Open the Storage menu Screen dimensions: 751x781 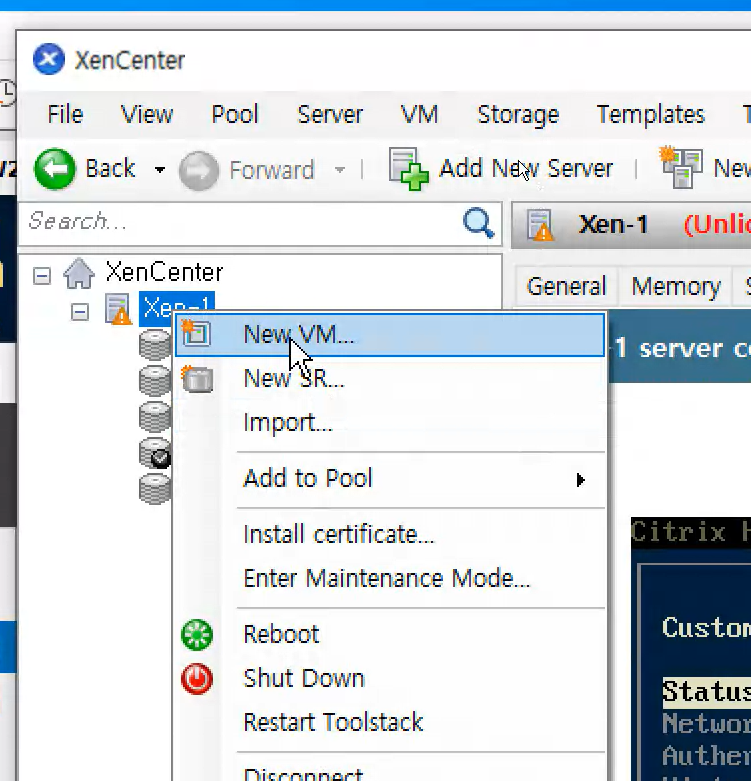pos(518,115)
